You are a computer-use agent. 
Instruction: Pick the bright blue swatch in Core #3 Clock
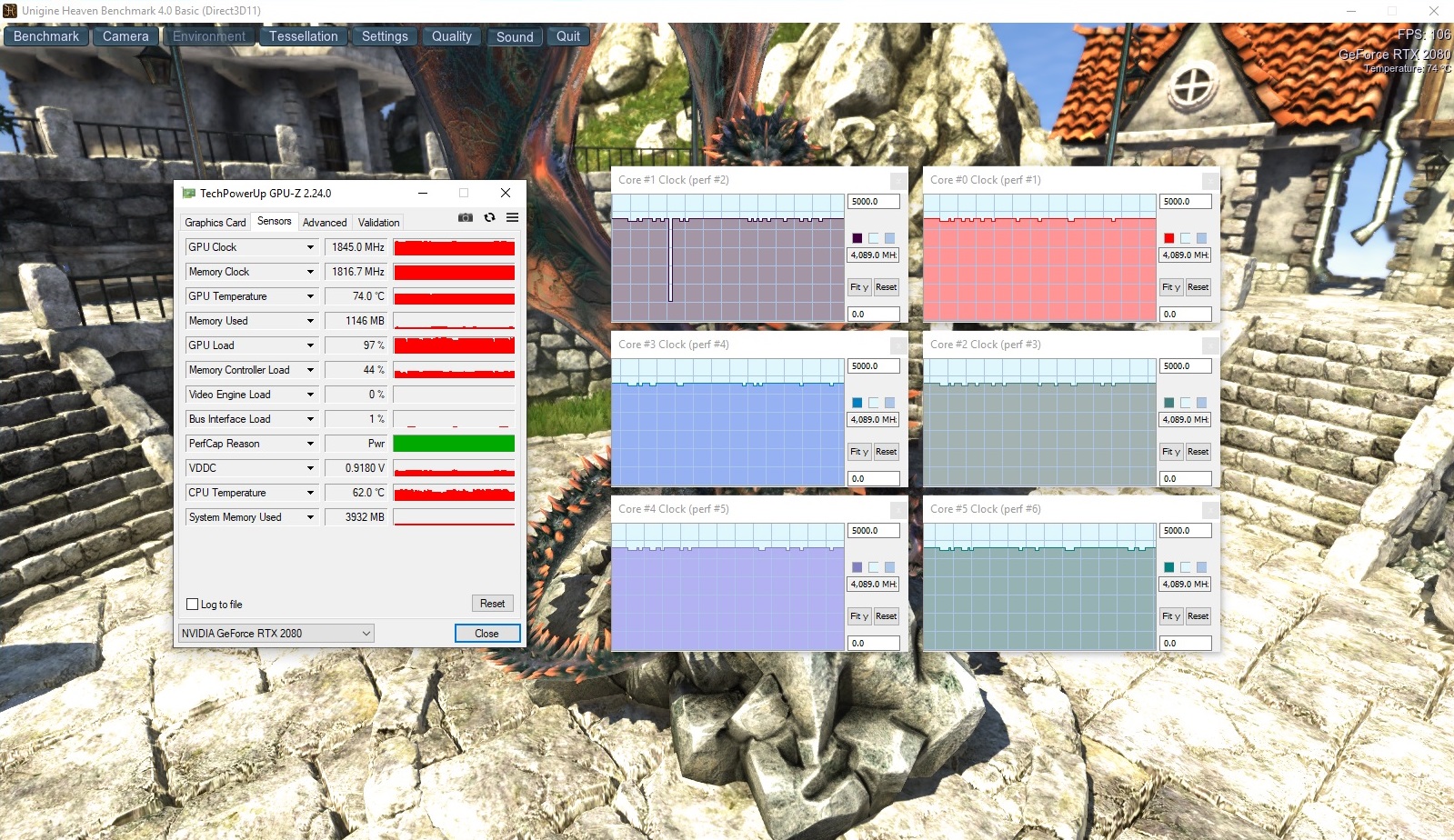857,403
